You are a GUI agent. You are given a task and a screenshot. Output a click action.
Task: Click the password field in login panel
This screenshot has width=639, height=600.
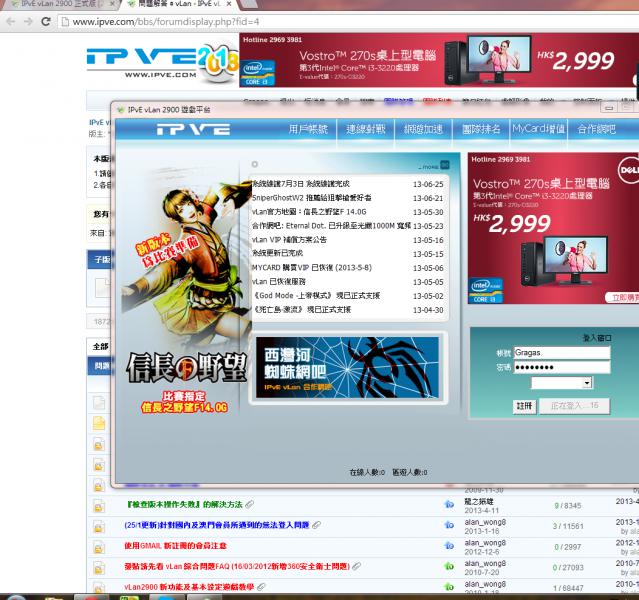click(562, 367)
